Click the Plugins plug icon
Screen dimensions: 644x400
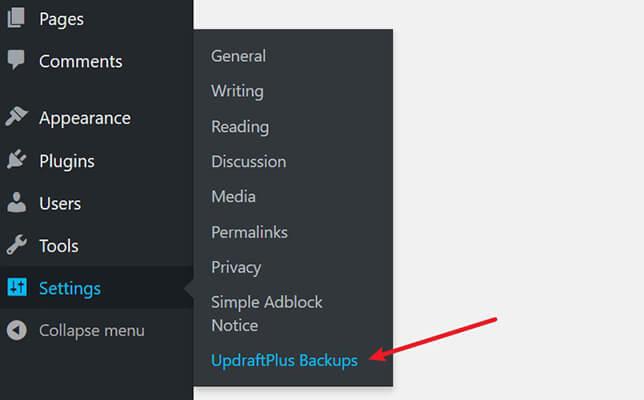coord(16,159)
